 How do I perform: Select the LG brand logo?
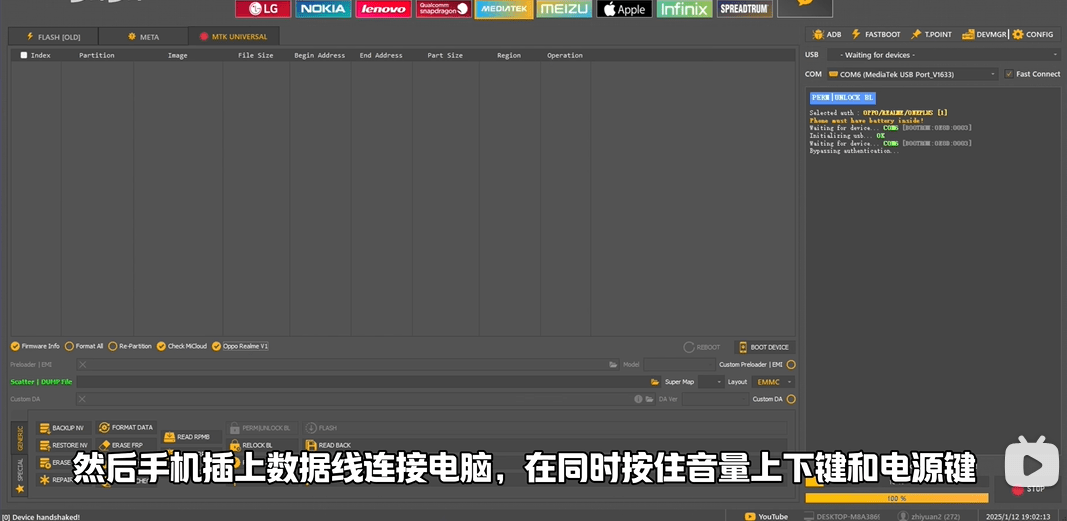[263, 9]
